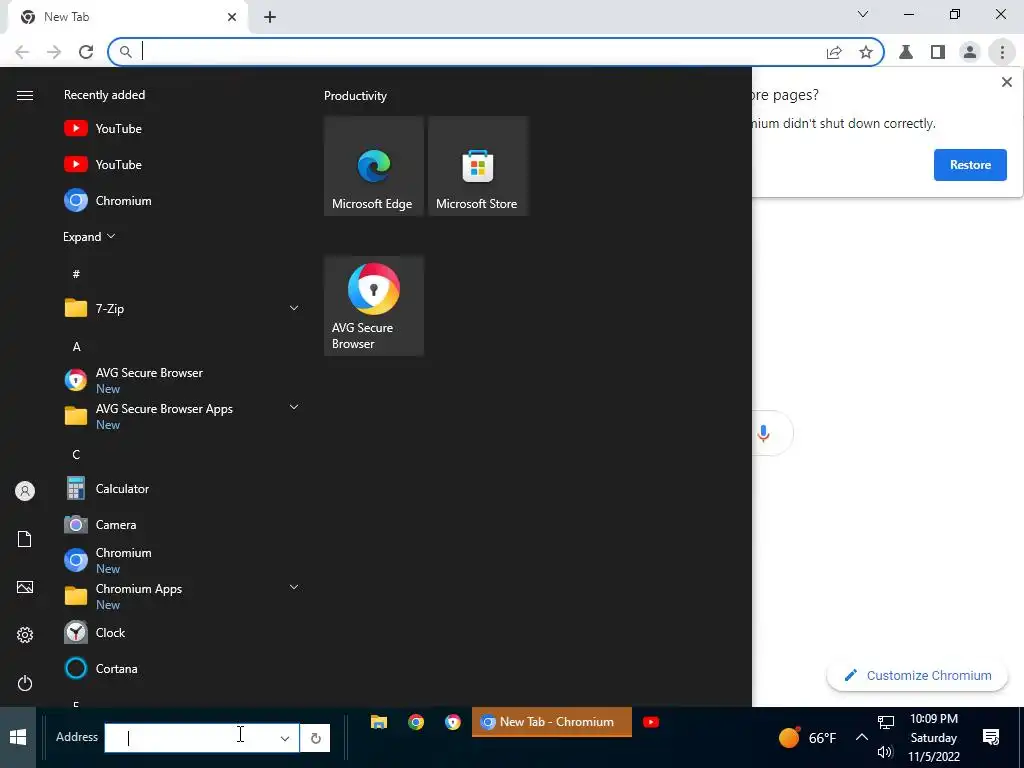Open AVG Secure Browser taskbar icon
This screenshot has width=1024, height=768.
point(453,722)
